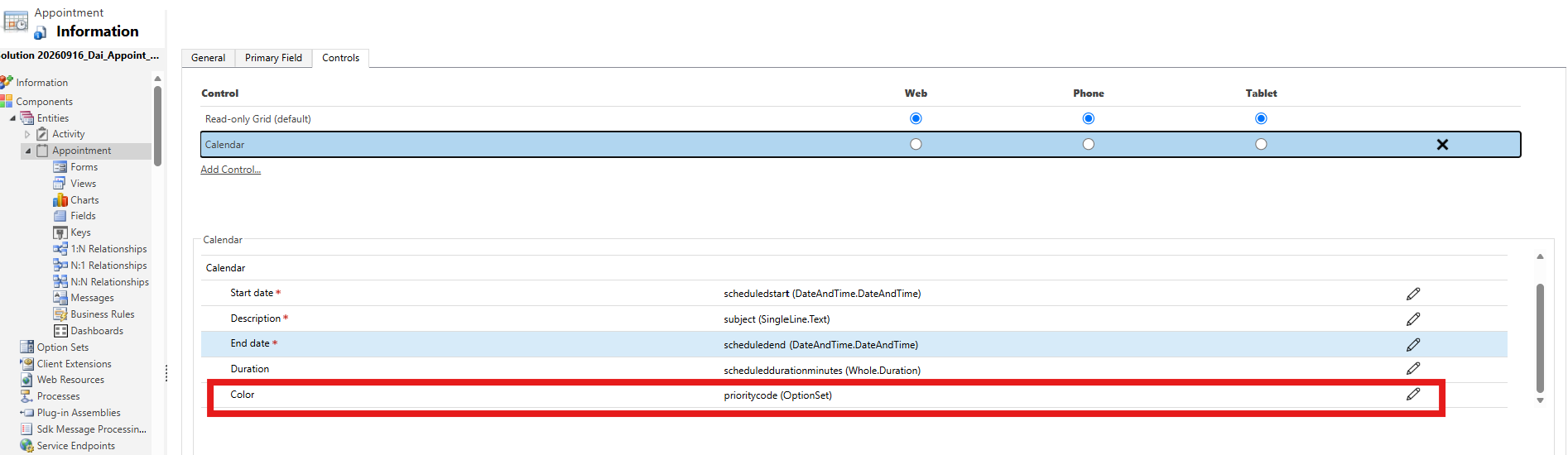Expand the Activity entity node
This screenshot has height=455, width=1568.
pyautogui.click(x=27, y=134)
